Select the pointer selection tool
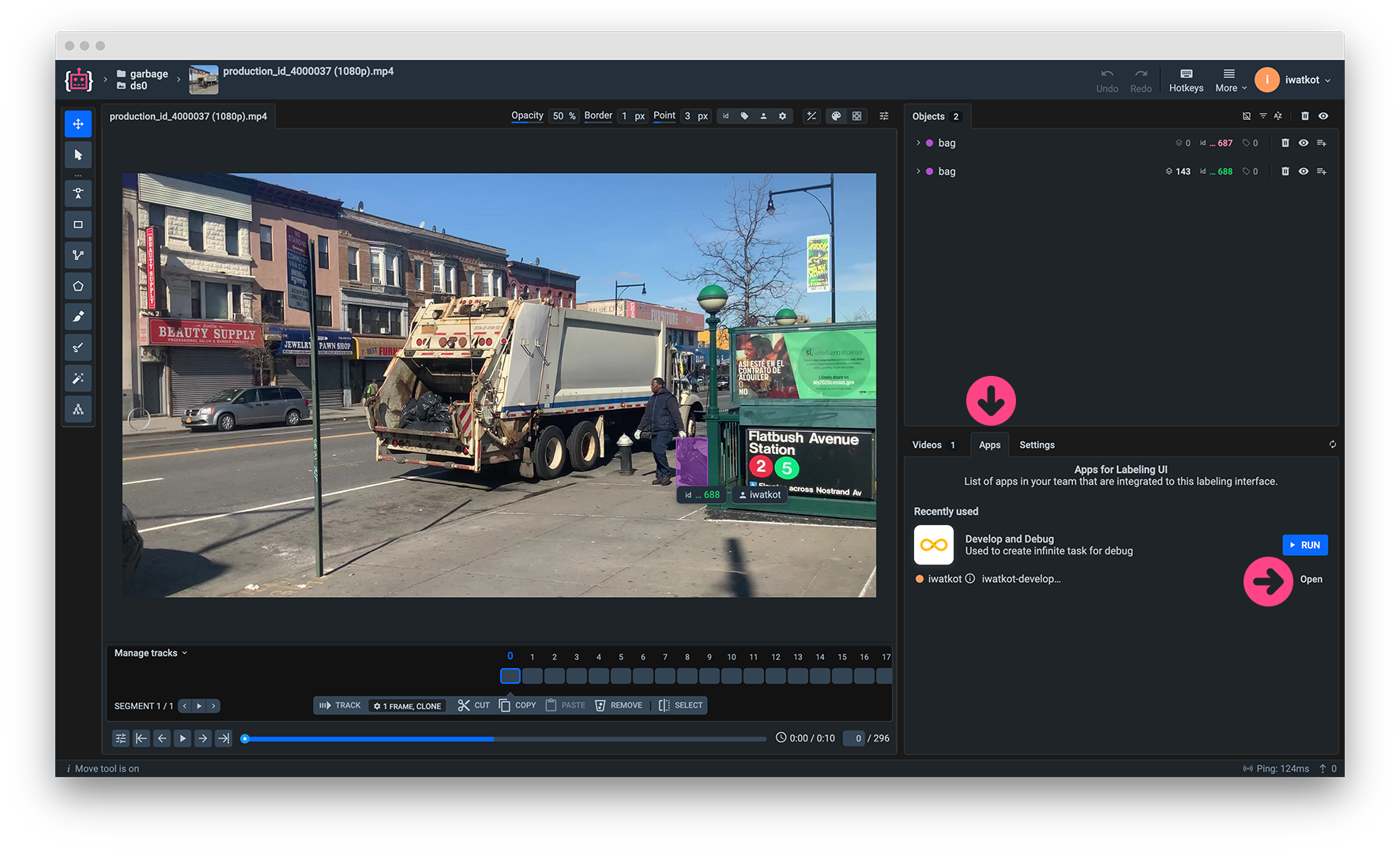Viewport: 1400px width, 856px height. (x=78, y=156)
